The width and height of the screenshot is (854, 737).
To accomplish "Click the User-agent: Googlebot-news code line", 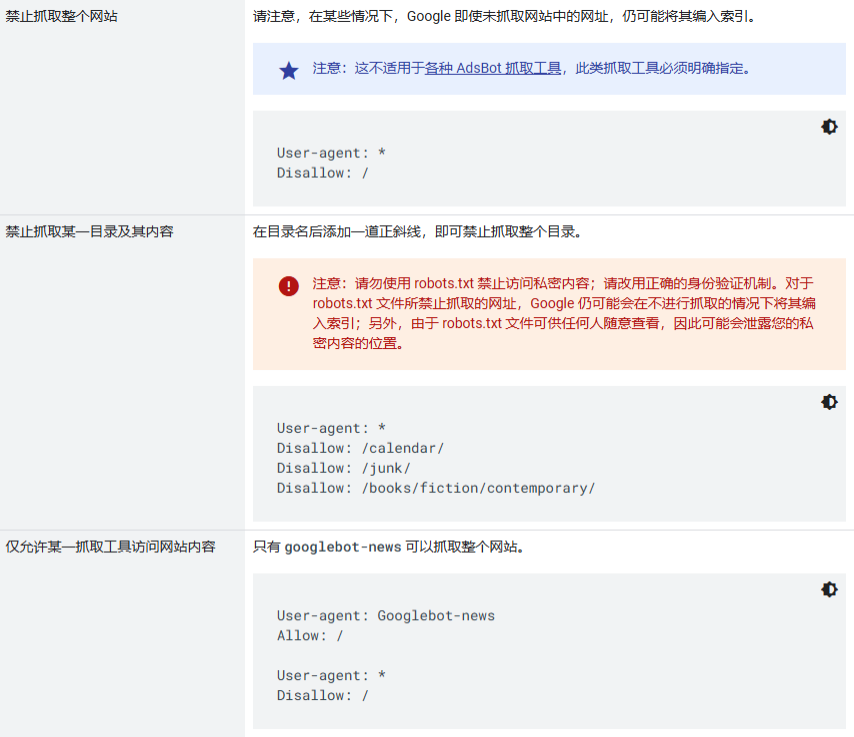I will (x=386, y=615).
